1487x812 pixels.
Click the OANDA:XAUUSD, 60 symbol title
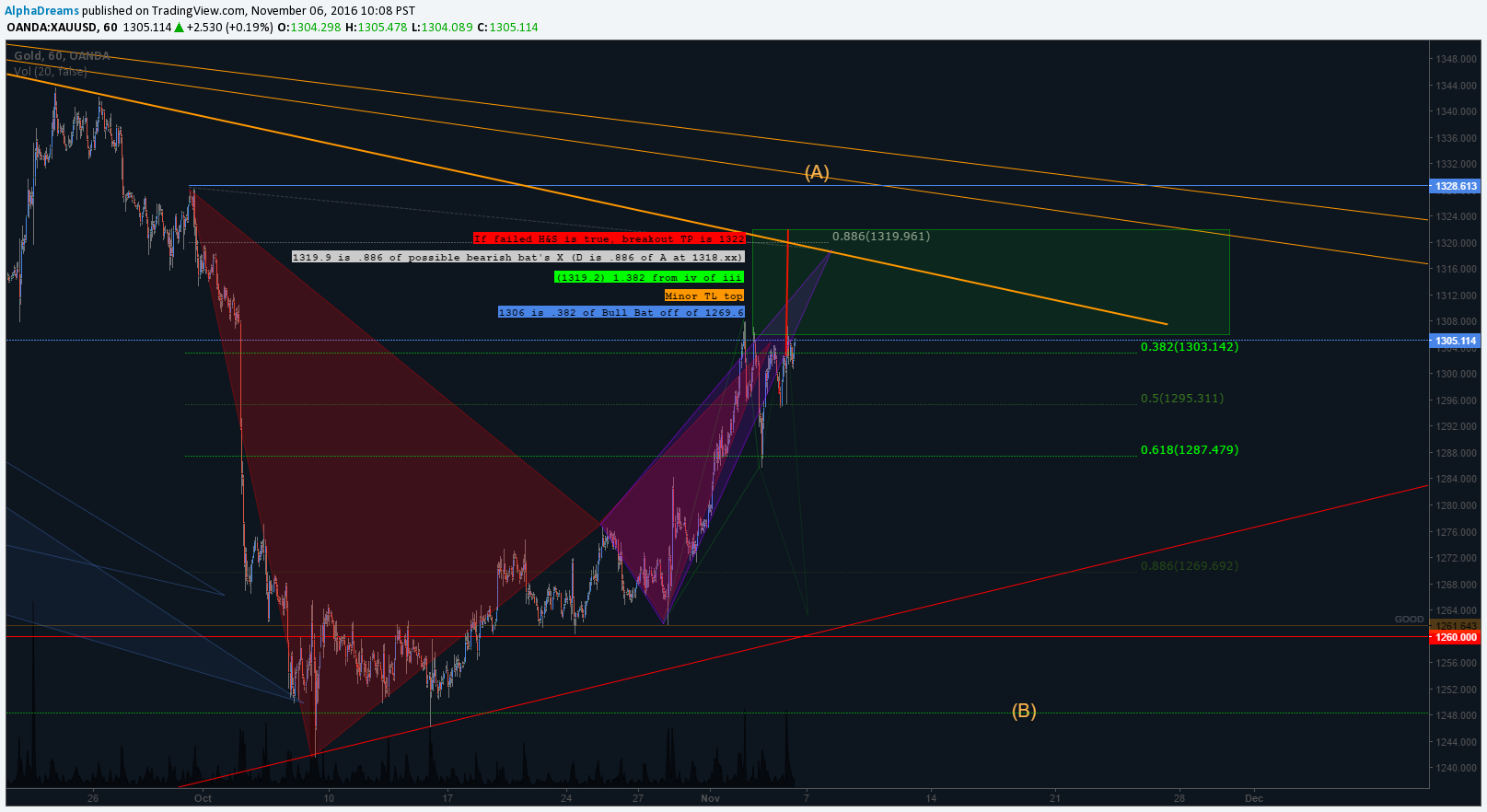pyautogui.click(x=62, y=27)
